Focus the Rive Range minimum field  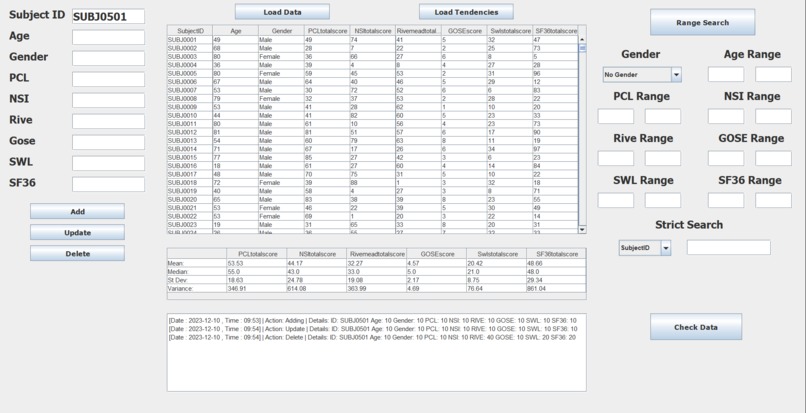[616, 158]
